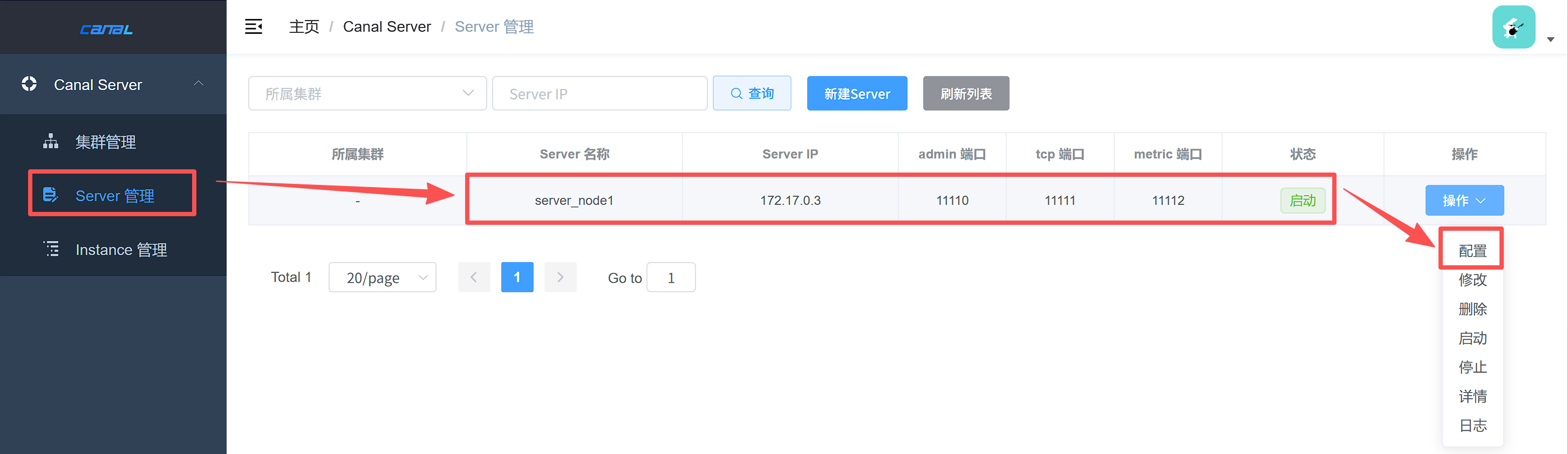The image size is (1568, 454).
Task: Open Instance 管理 in the sidebar
Action: point(113,249)
